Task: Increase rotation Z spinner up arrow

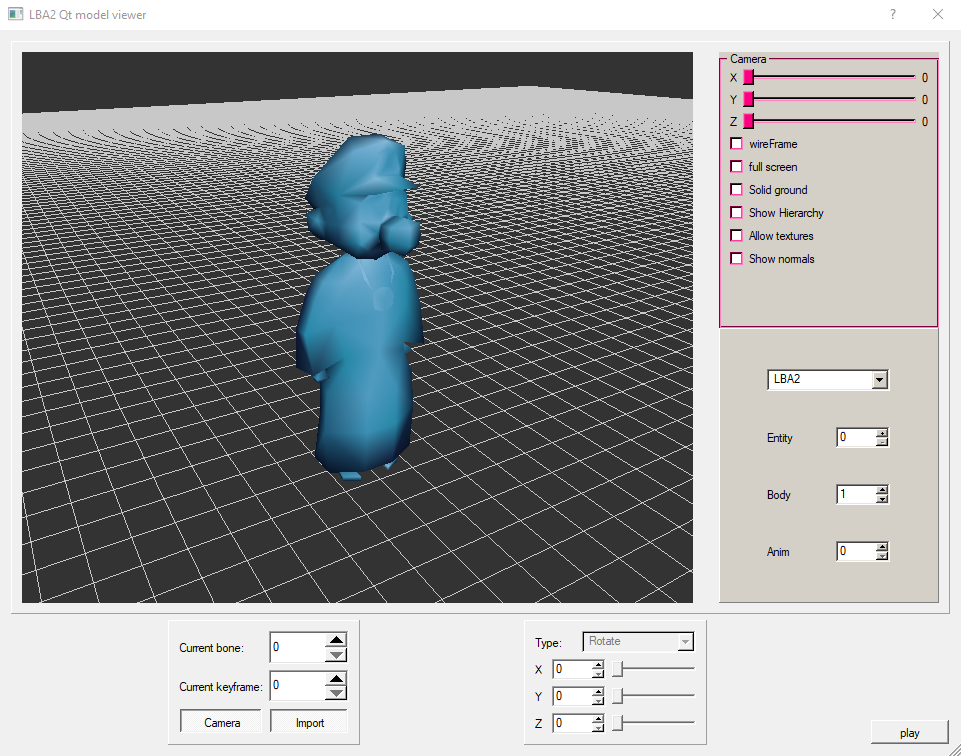Action: pos(598,719)
